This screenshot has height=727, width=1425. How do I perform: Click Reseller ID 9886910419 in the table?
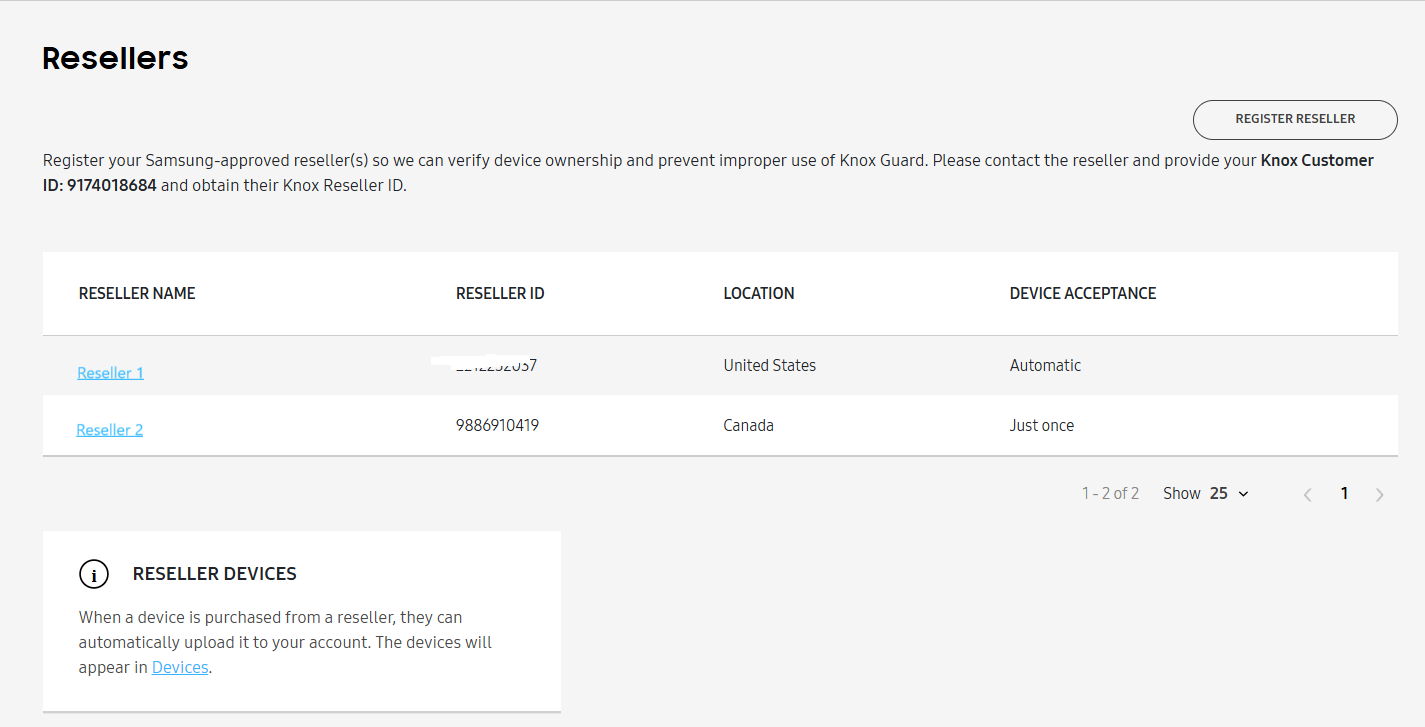(498, 425)
